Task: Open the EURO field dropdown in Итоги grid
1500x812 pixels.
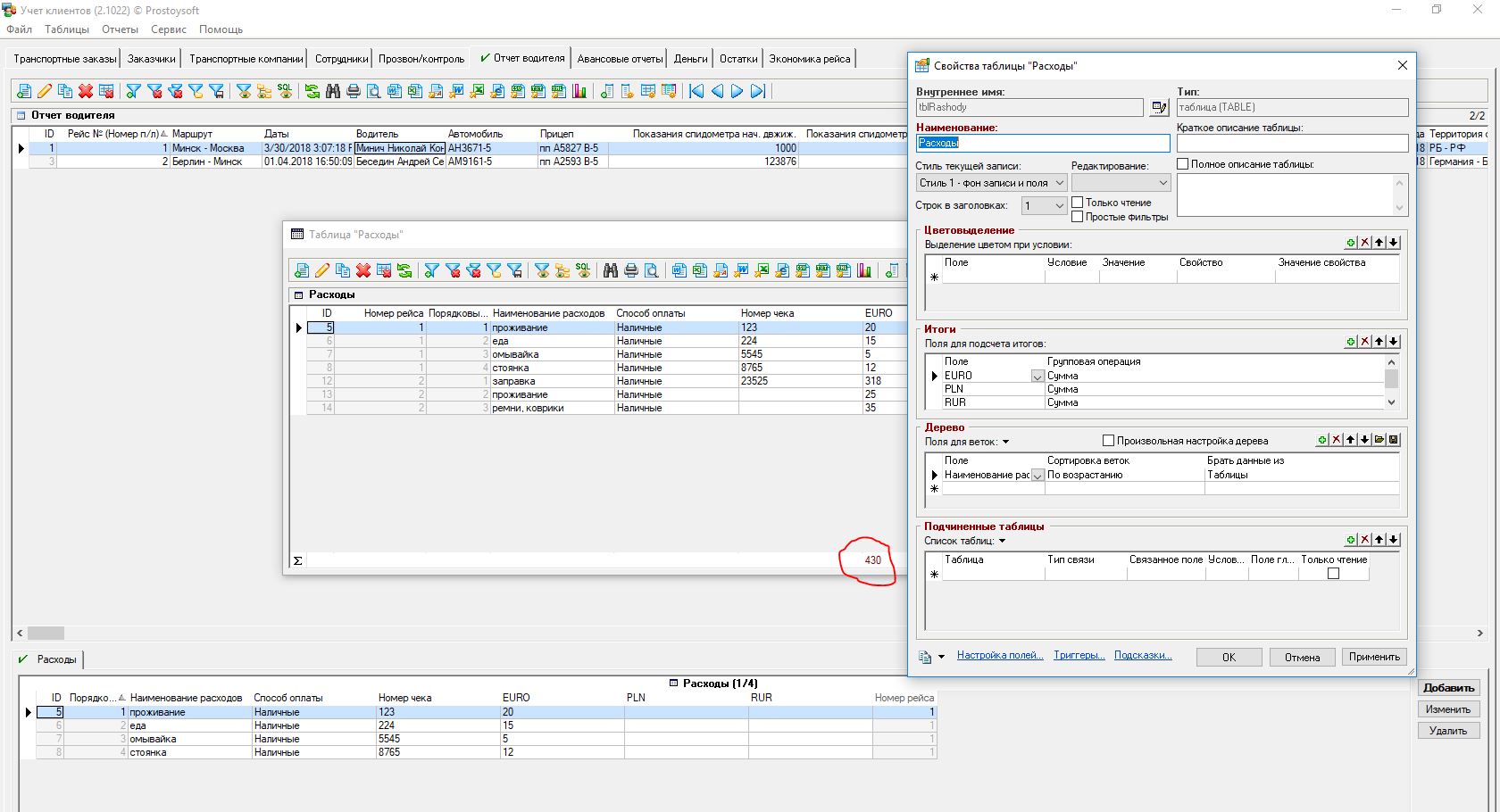Action: tap(1037, 377)
